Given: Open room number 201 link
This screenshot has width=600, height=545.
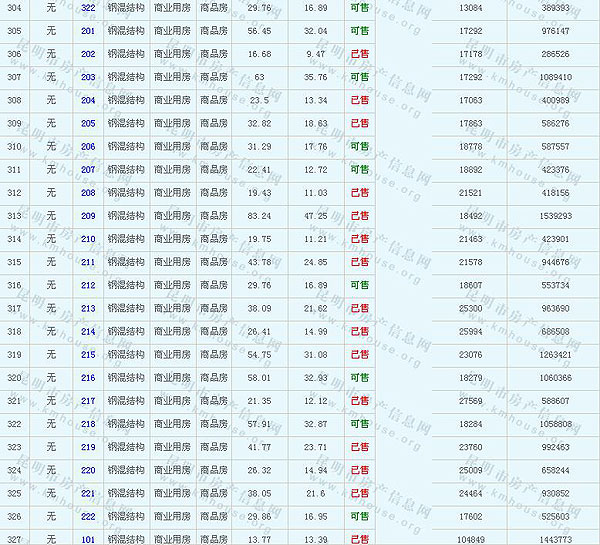Looking at the screenshot, I should (88, 31).
